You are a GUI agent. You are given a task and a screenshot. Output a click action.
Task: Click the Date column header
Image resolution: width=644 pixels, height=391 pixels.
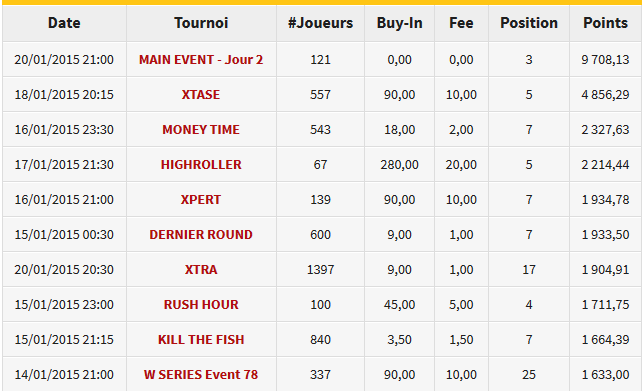click(x=64, y=23)
